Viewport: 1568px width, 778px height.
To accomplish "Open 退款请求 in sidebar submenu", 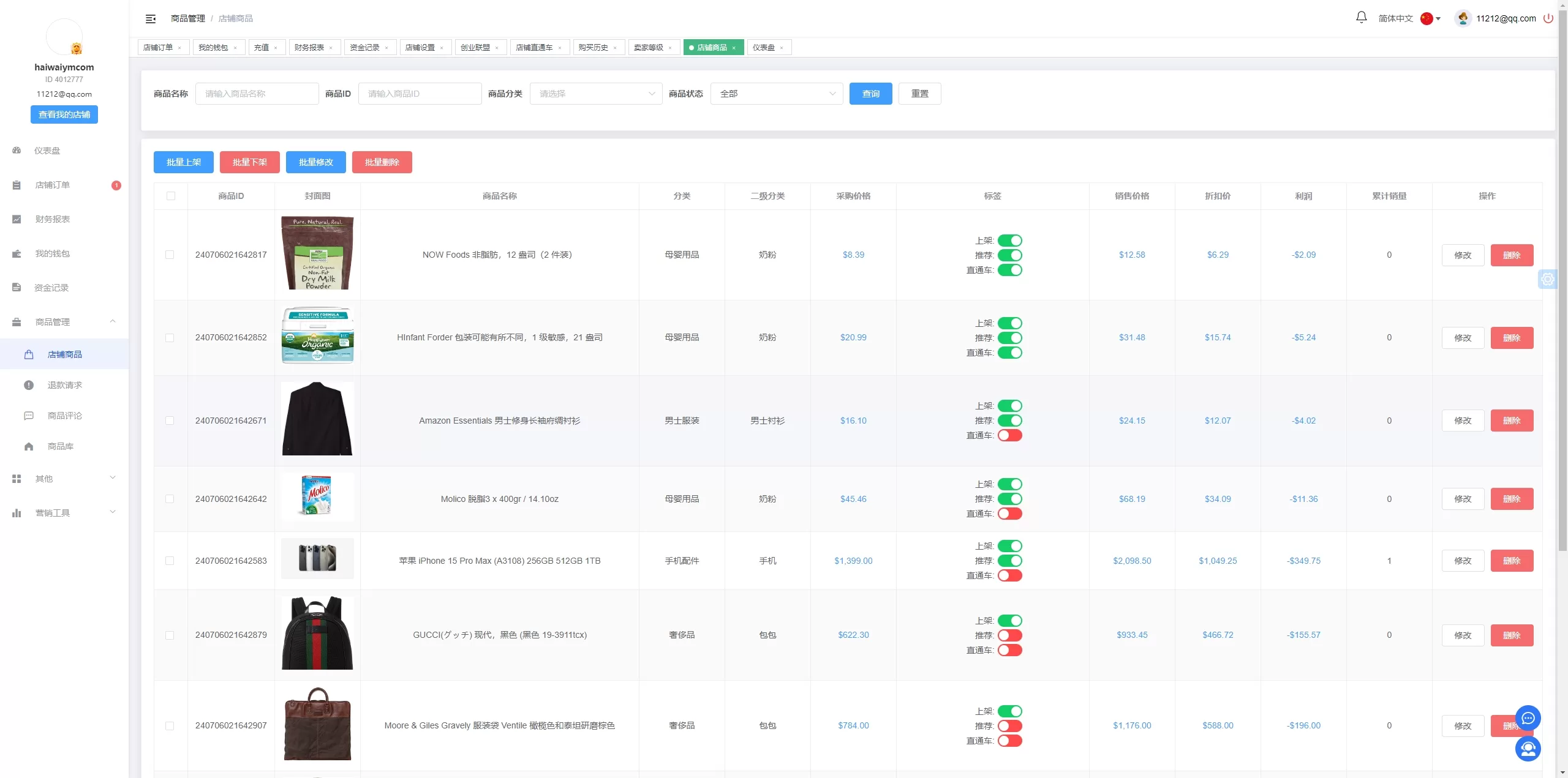I will (64, 385).
